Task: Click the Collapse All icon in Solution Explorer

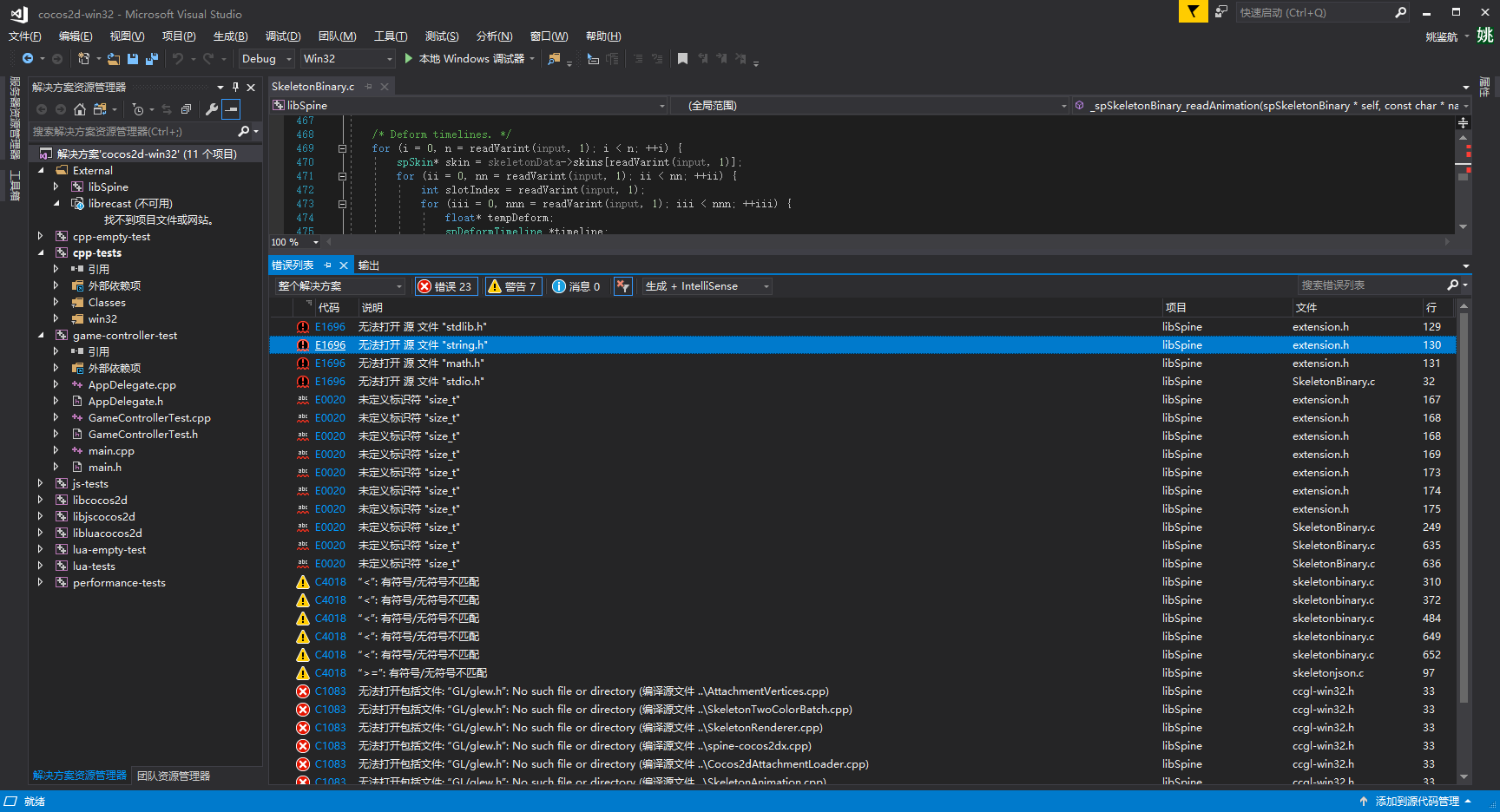Action: click(186, 109)
